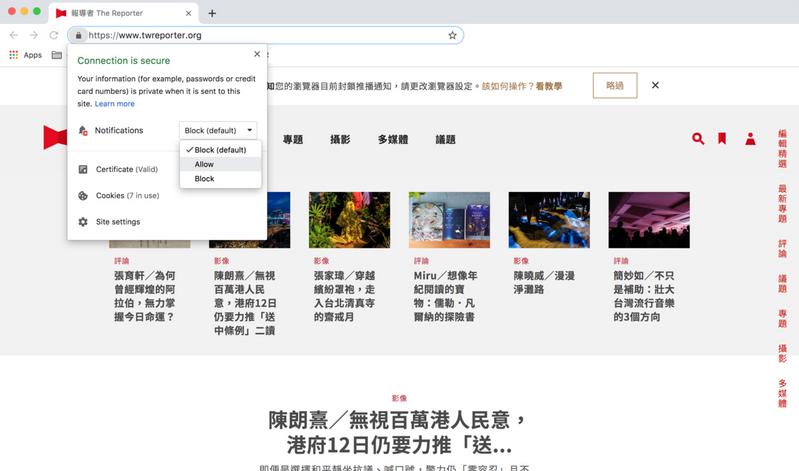Screen dimensions: 799x471
Task: Close the Connection is secure popup
Action: (257, 54)
